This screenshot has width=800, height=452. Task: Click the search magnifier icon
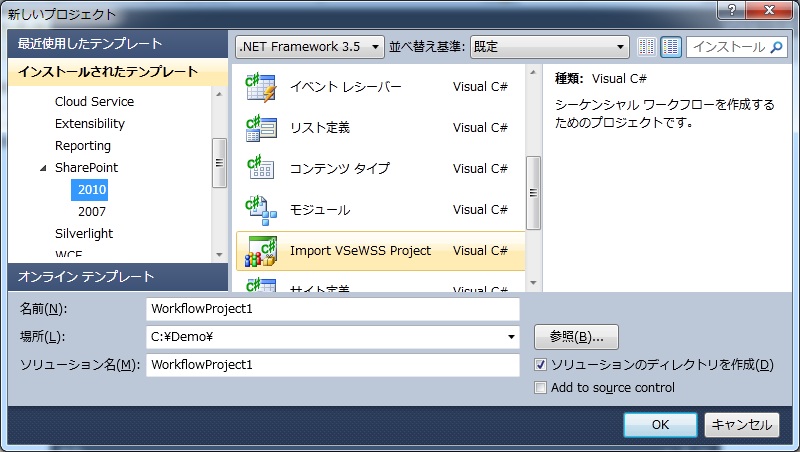pyautogui.click(x=776, y=47)
